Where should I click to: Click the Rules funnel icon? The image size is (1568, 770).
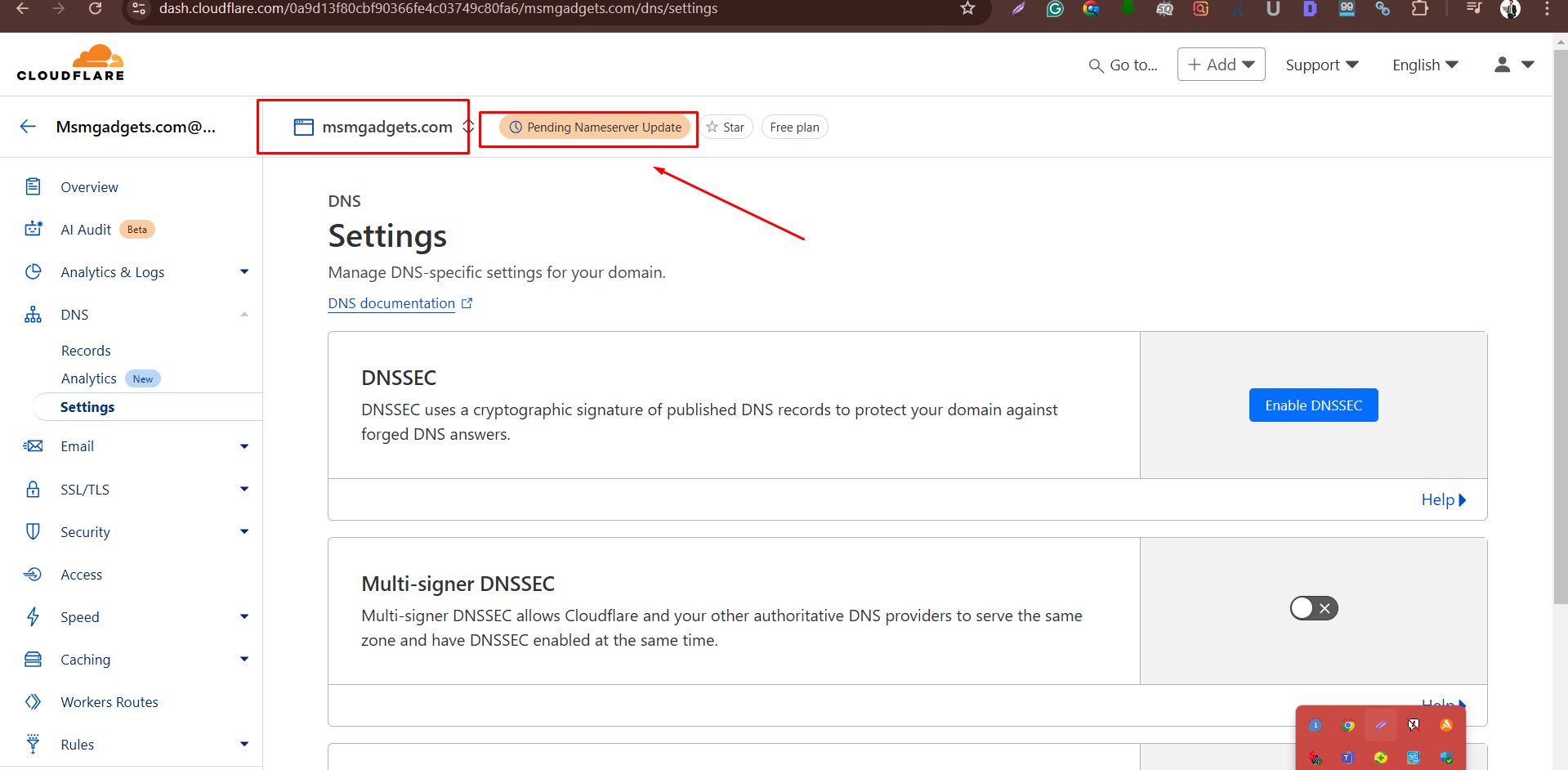pyautogui.click(x=33, y=744)
